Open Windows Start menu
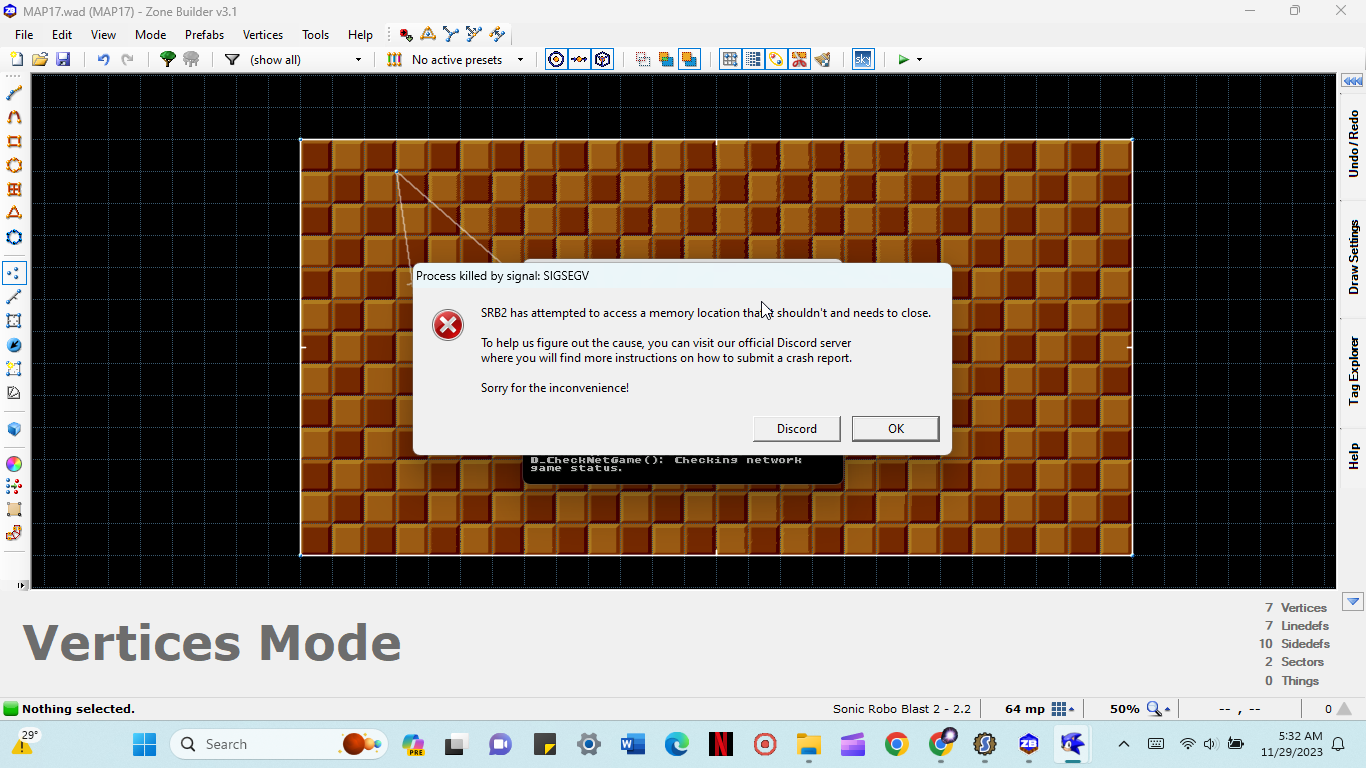The height and width of the screenshot is (768, 1366). point(144,744)
